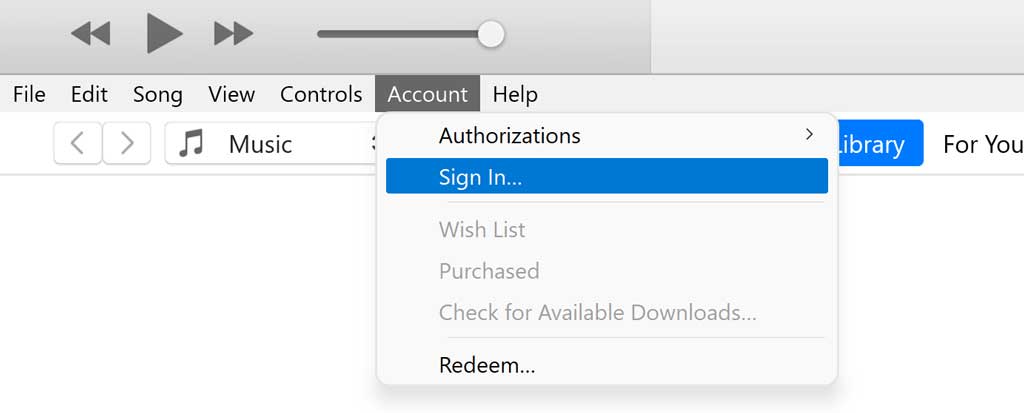Skip ahead with the fast-forward icon
The width and height of the screenshot is (1024, 413).
point(233,33)
